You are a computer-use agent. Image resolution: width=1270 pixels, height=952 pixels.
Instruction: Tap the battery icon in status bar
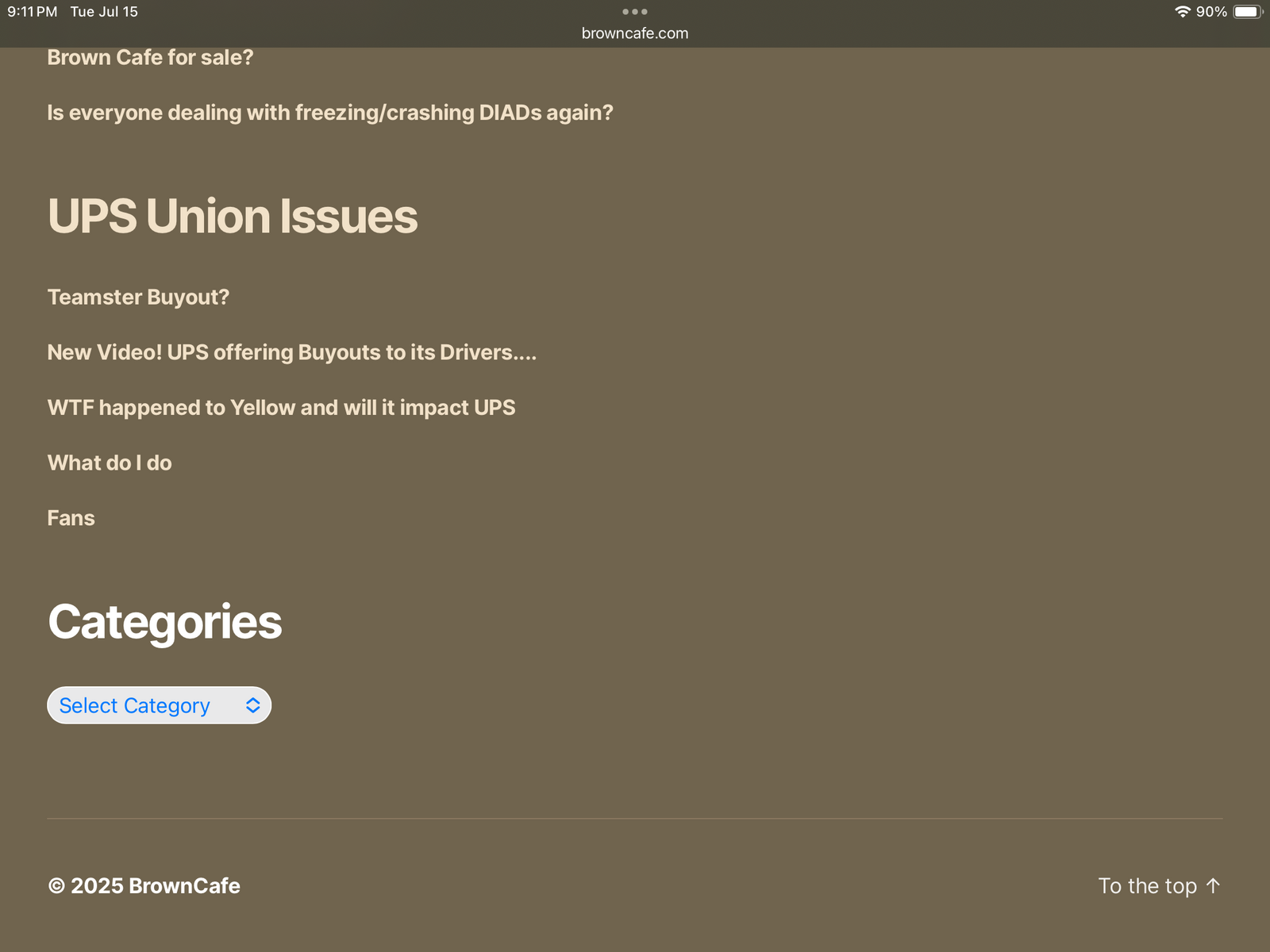coord(1248,12)
